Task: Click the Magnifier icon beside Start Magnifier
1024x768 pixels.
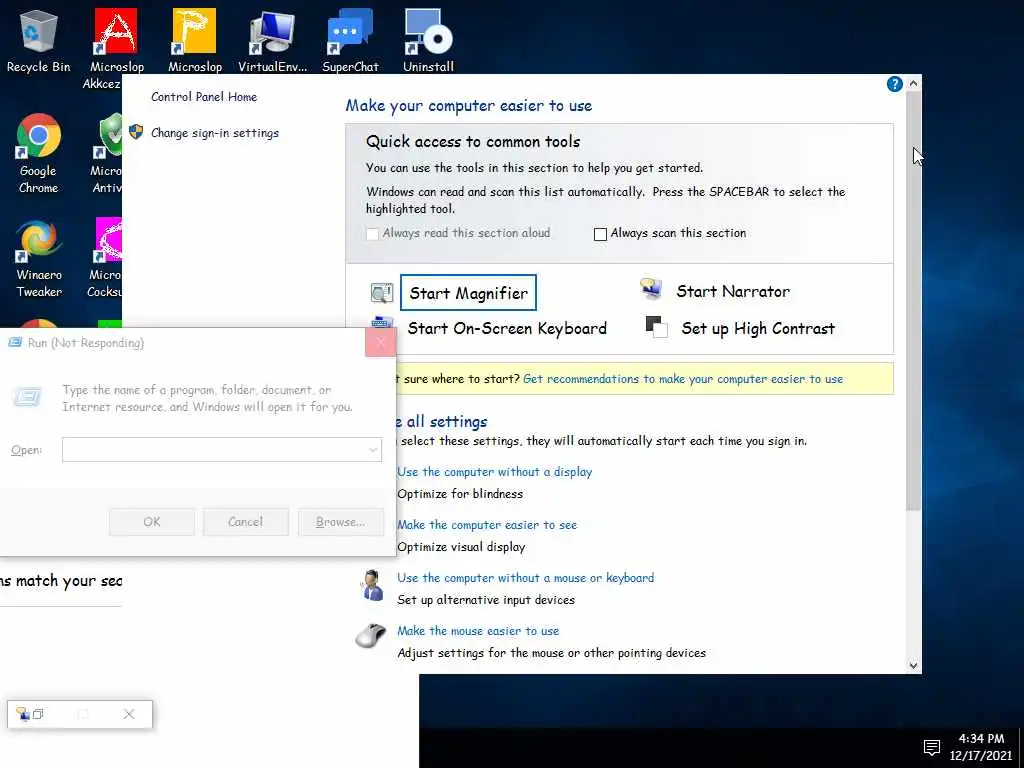Action: [381, 293]
